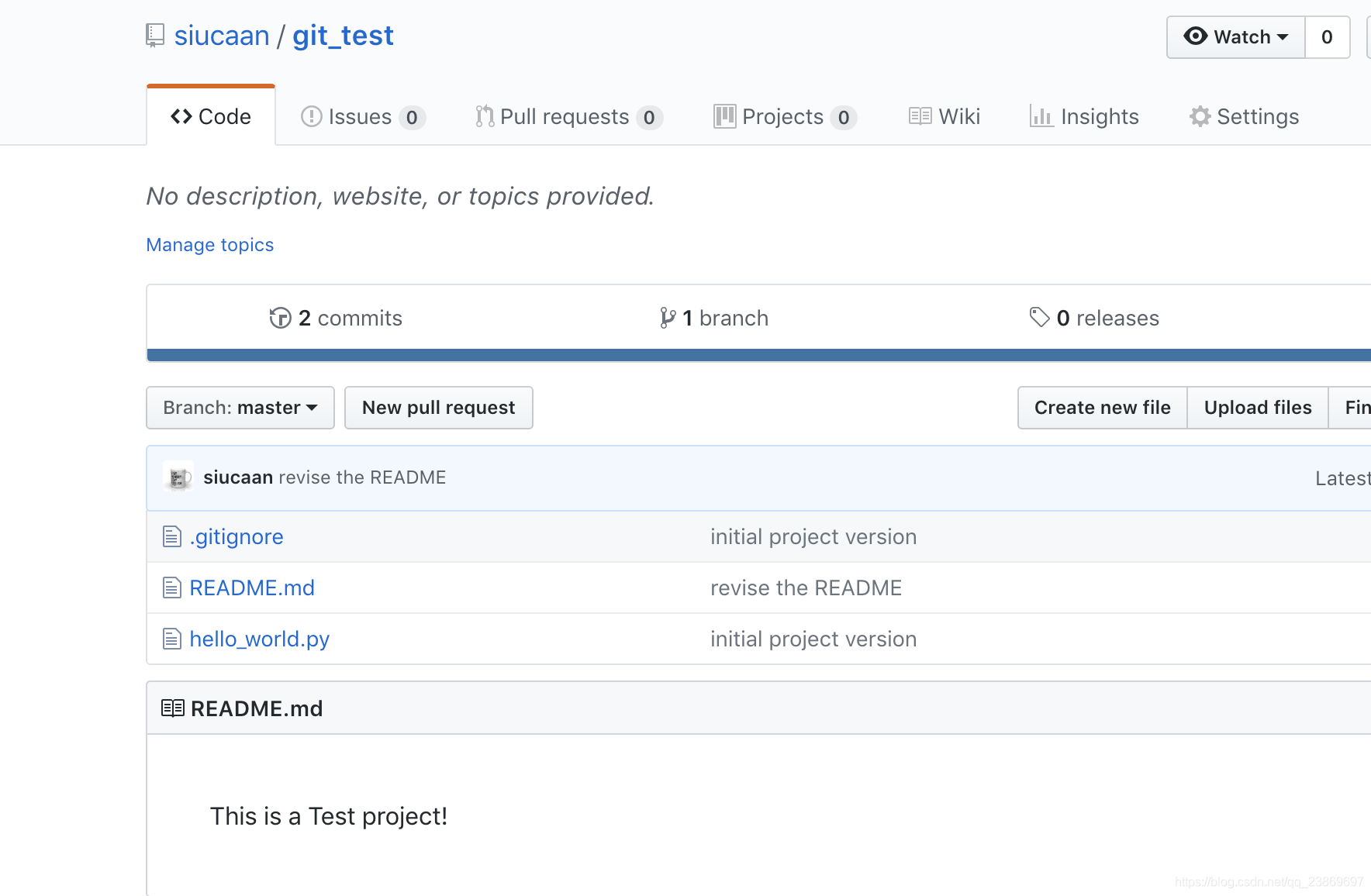The height and width of the screenshot is (896, 1371).
Task: Open the git_test repository link
Action: 343,36
